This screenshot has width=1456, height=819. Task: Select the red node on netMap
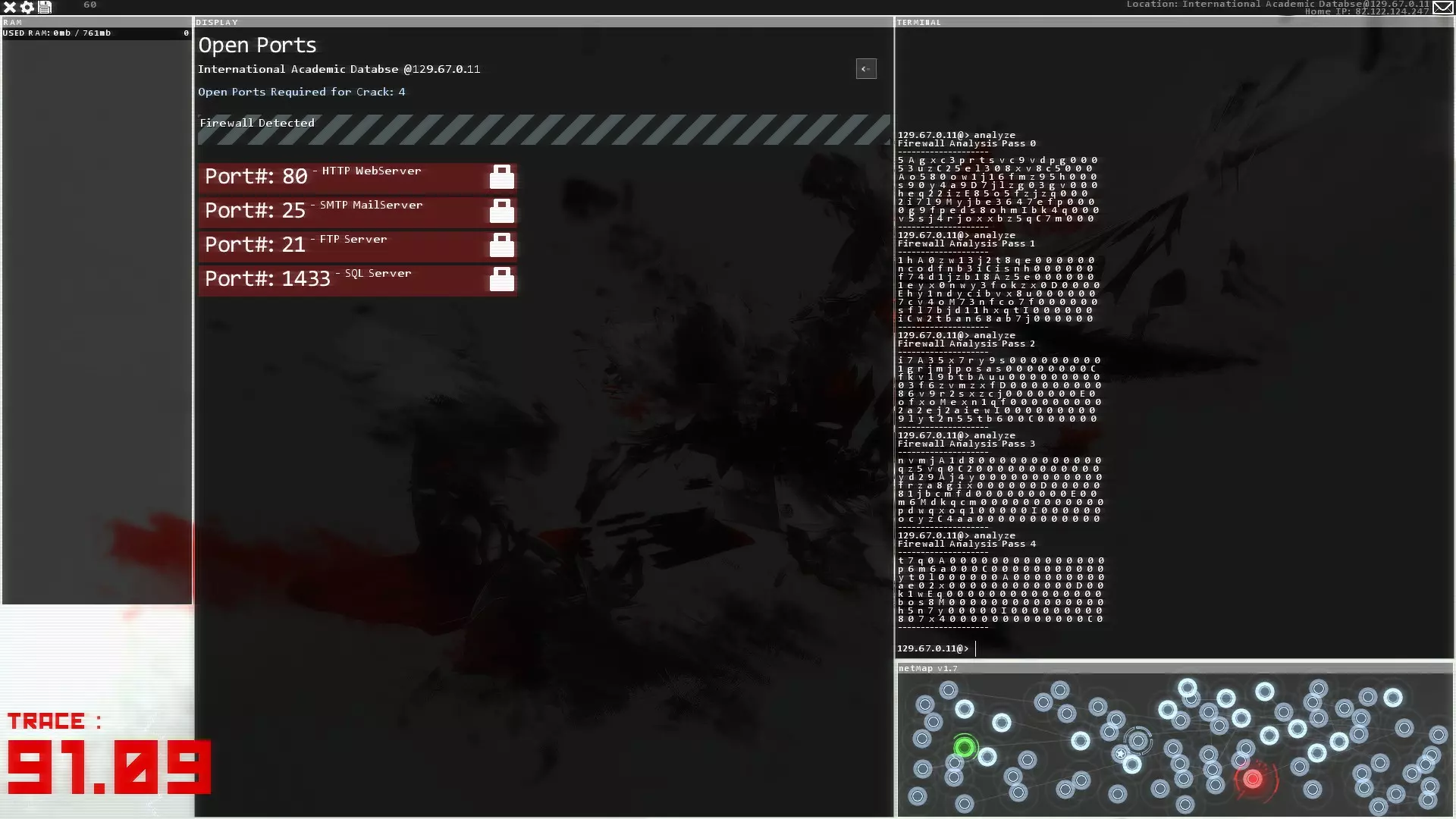pos(1253,778)
